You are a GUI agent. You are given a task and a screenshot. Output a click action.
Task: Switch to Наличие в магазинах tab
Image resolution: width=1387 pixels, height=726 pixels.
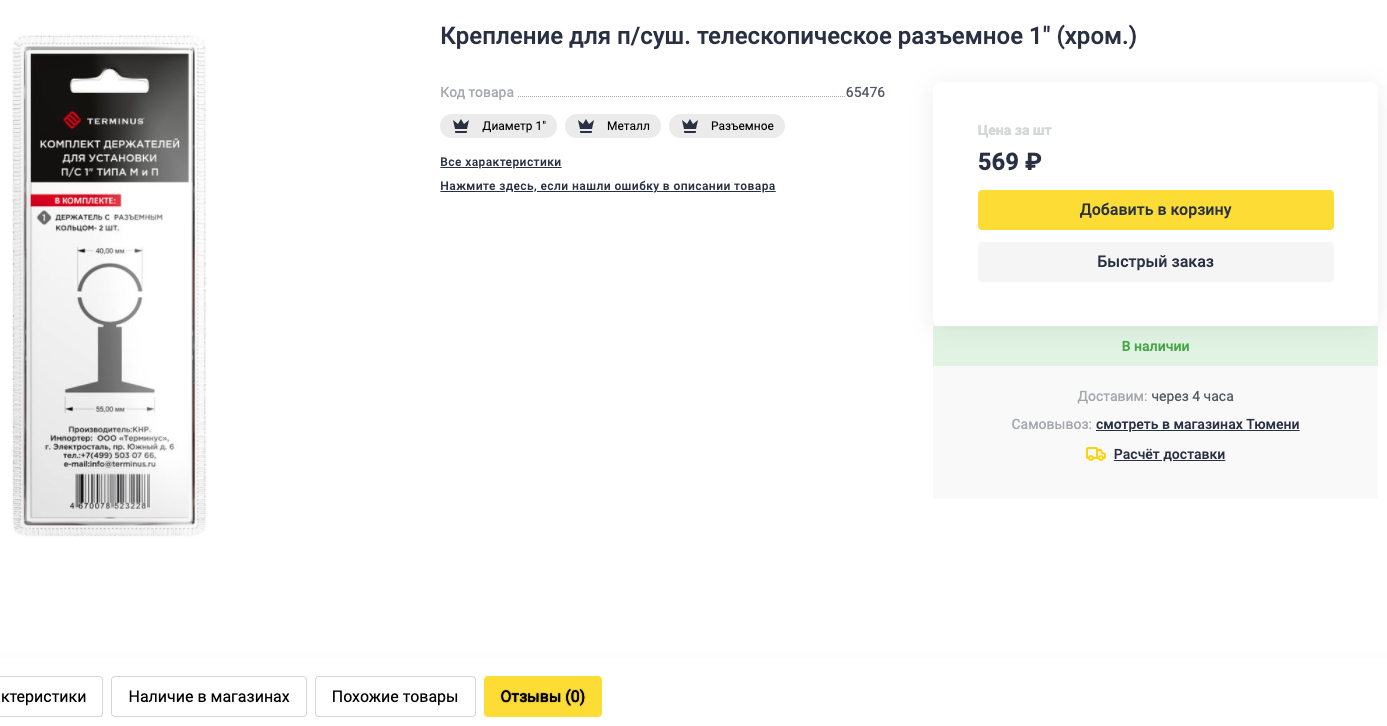pyautogui.click(x=209, y=697)
